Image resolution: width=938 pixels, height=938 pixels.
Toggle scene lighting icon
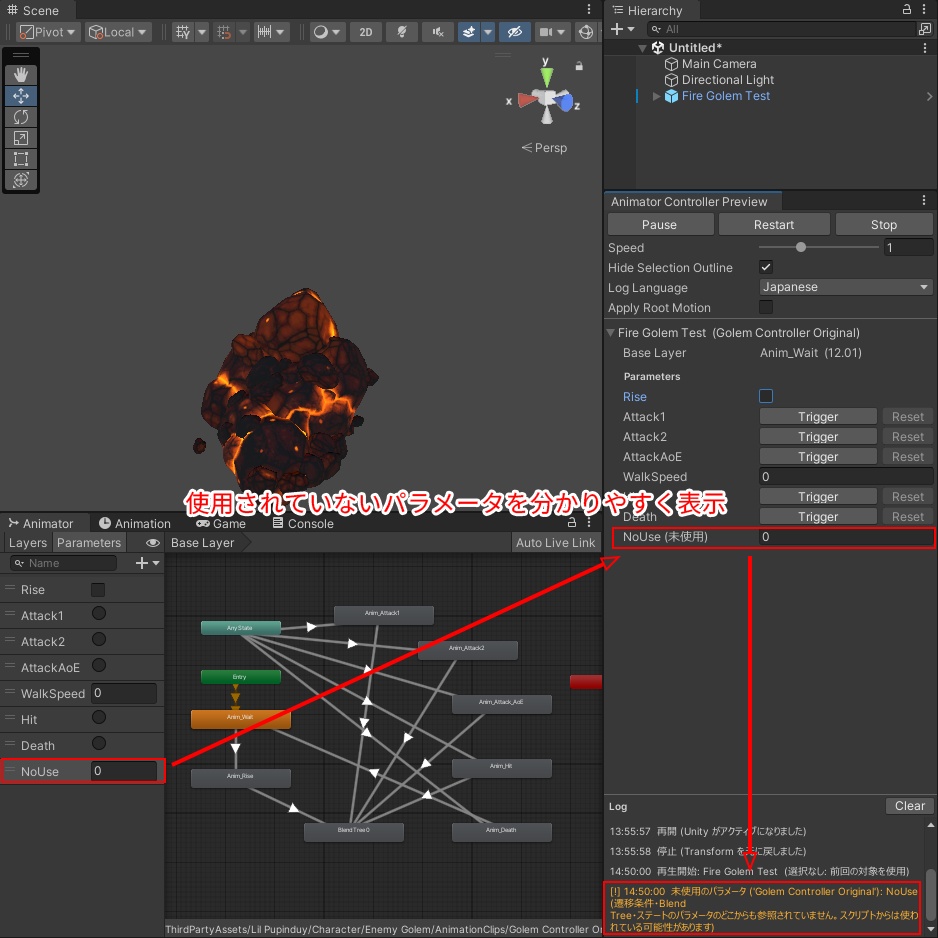click(401, 32)
